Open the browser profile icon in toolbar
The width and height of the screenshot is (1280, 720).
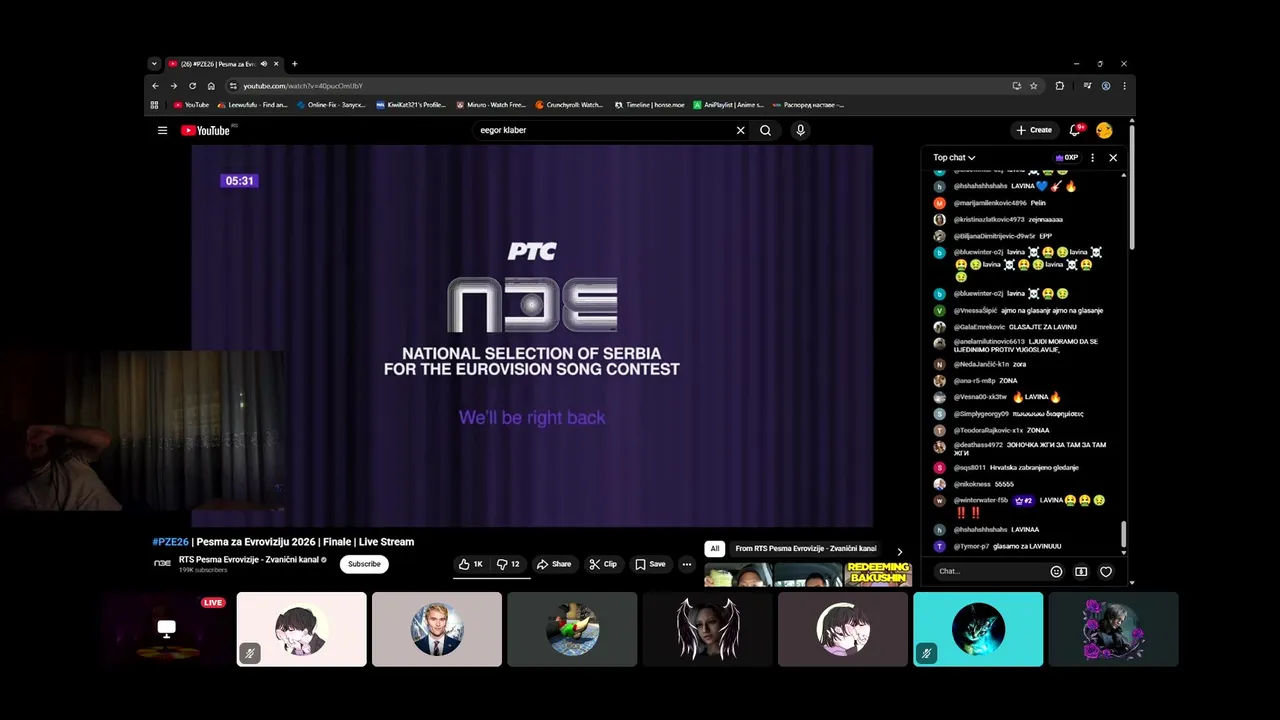pos(1106,86)
